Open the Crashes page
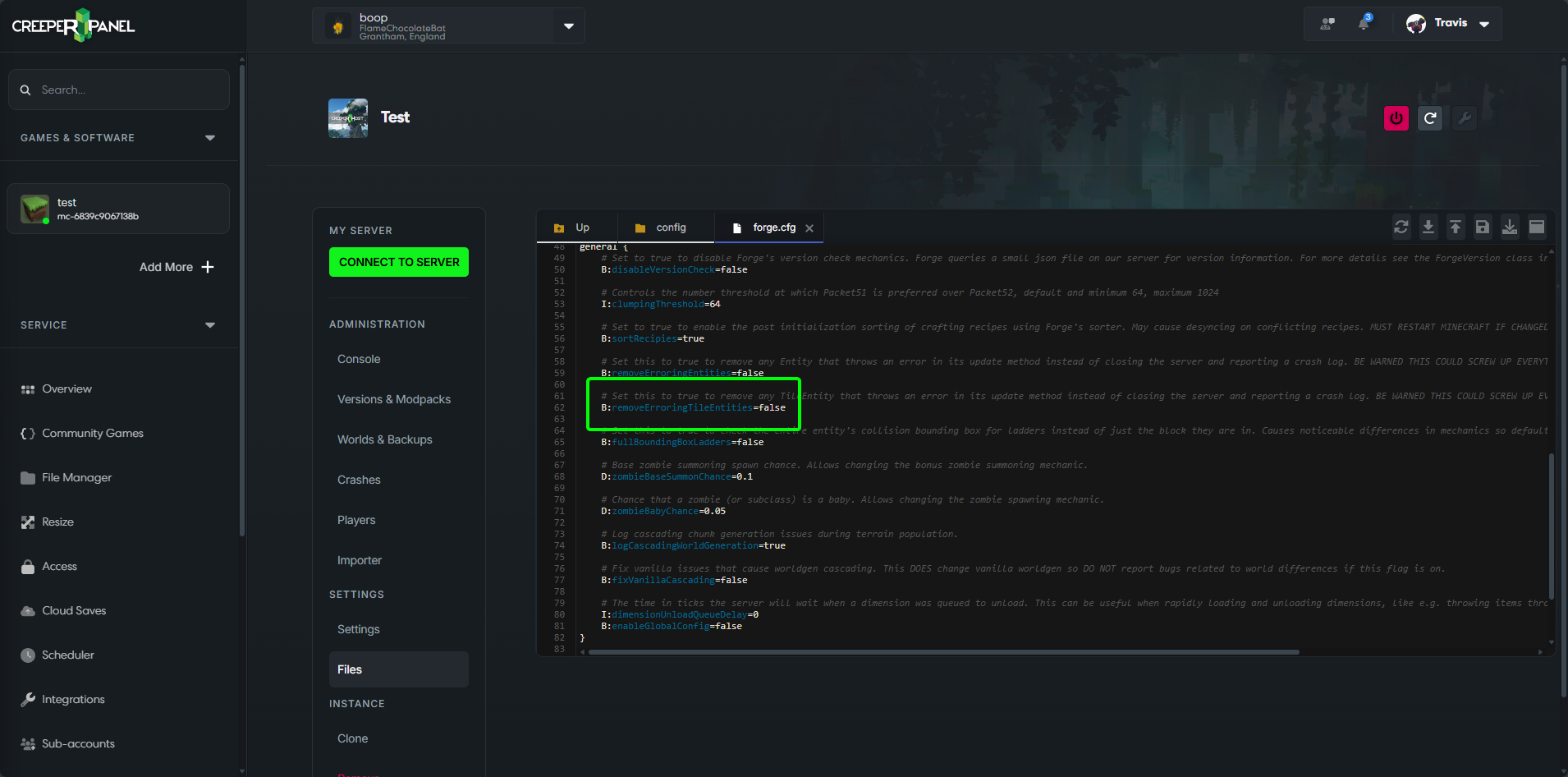Viewport: 1568px width, 777px height. tap(359, 480)
